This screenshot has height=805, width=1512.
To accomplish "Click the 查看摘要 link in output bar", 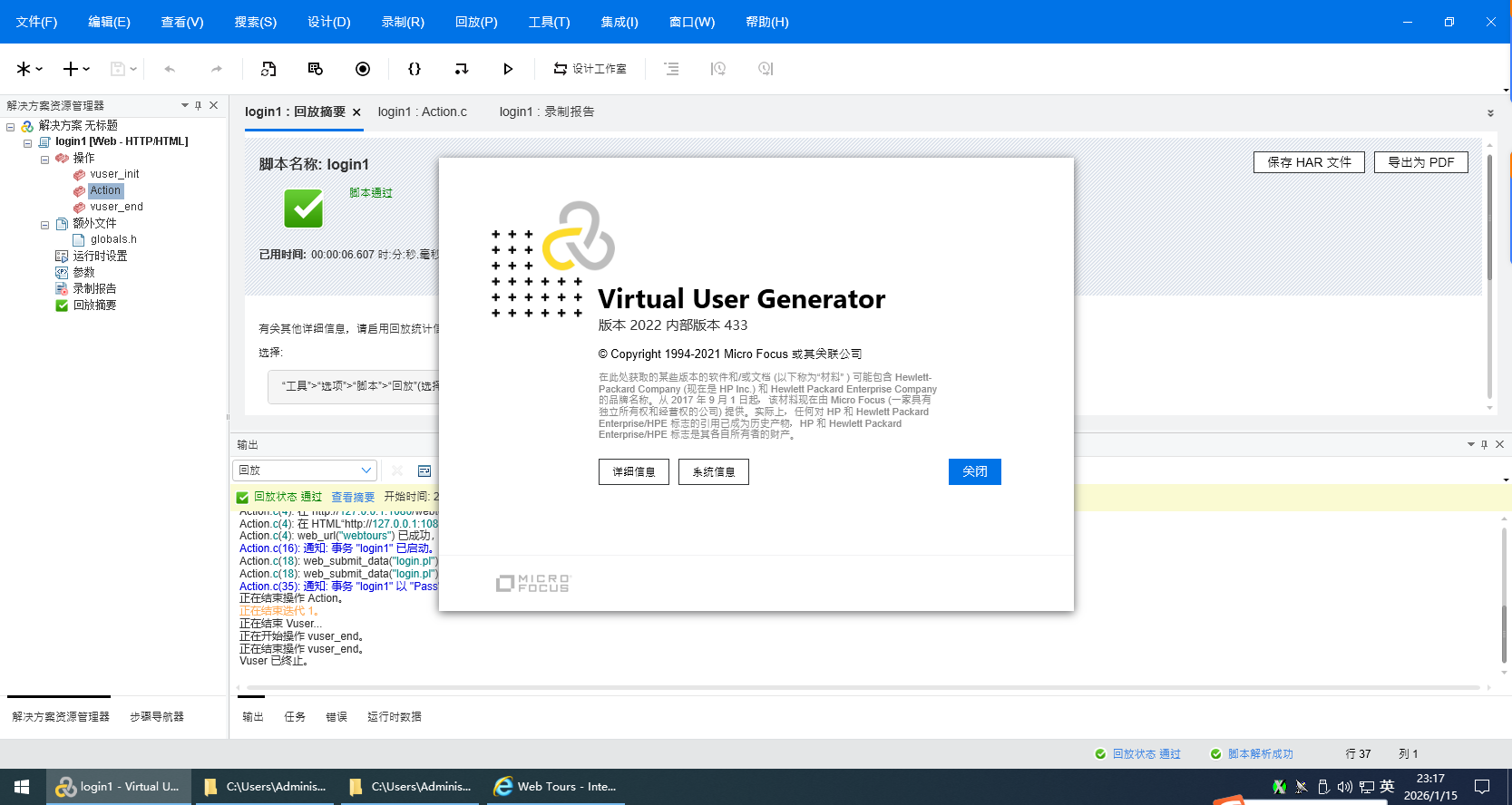I will click(352, 497).
